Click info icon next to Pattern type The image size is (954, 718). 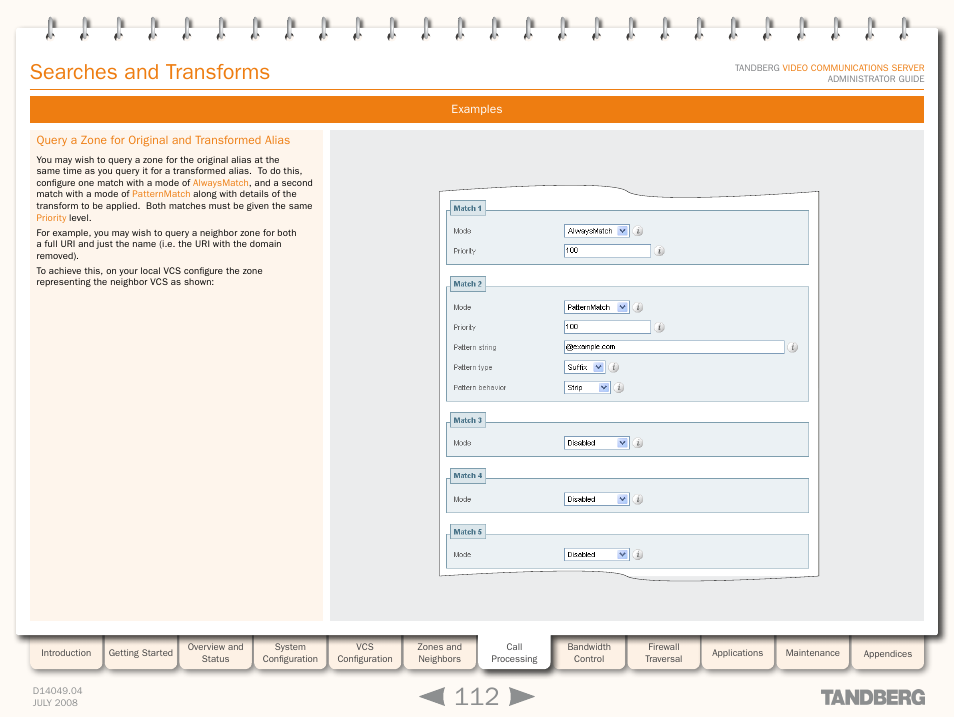coord(615,368)
